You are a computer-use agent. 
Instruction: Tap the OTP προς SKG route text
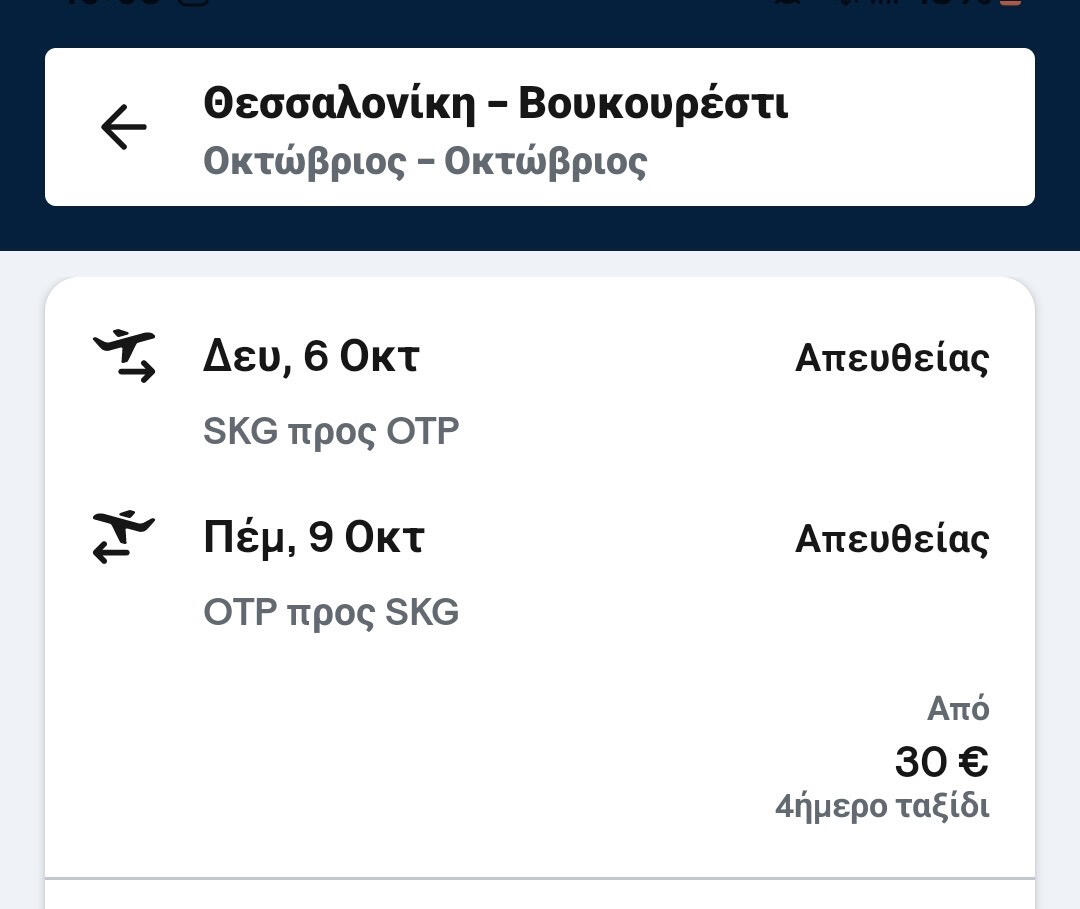331,612
